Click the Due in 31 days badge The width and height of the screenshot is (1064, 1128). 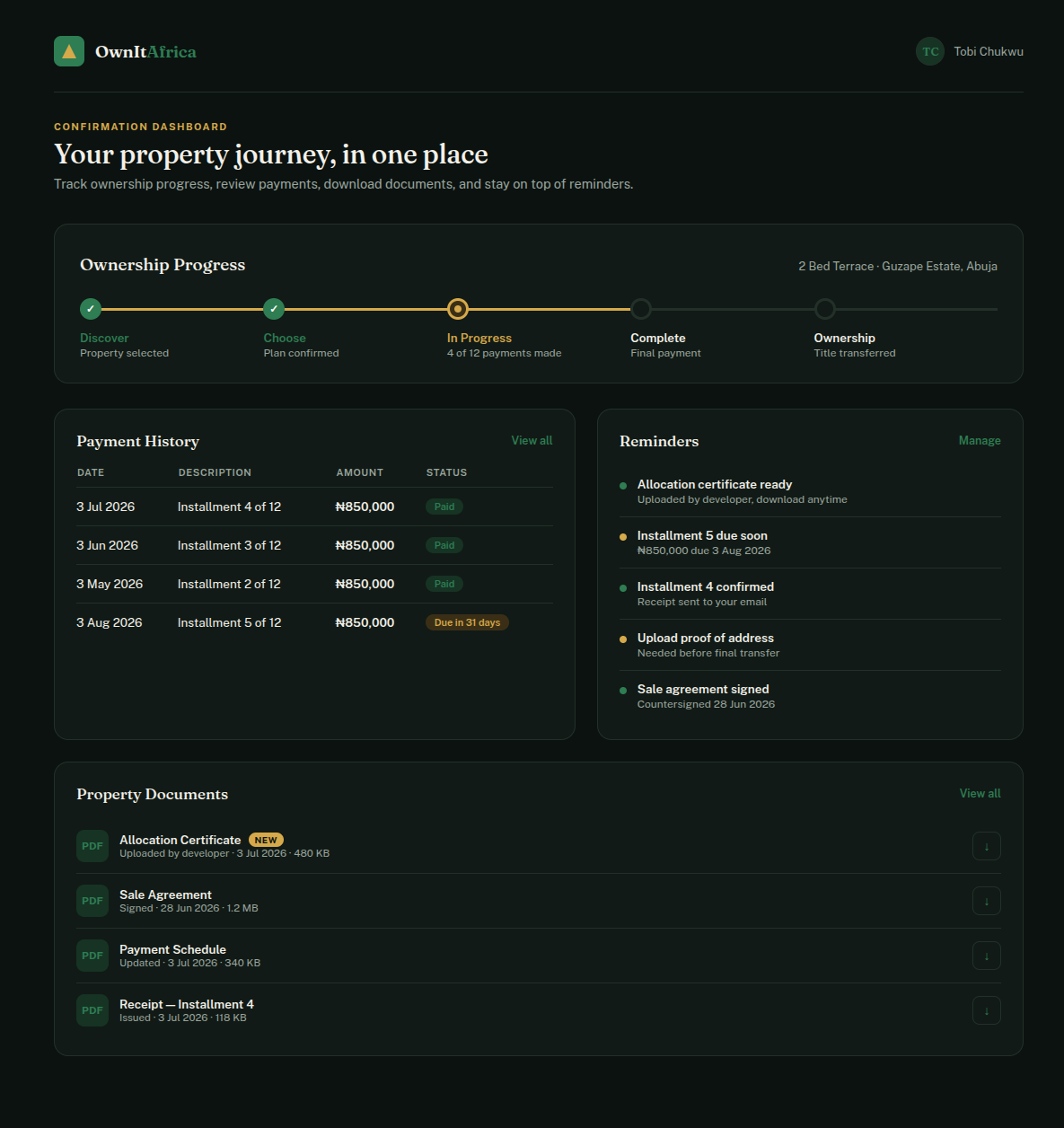(x=467, y=622)
